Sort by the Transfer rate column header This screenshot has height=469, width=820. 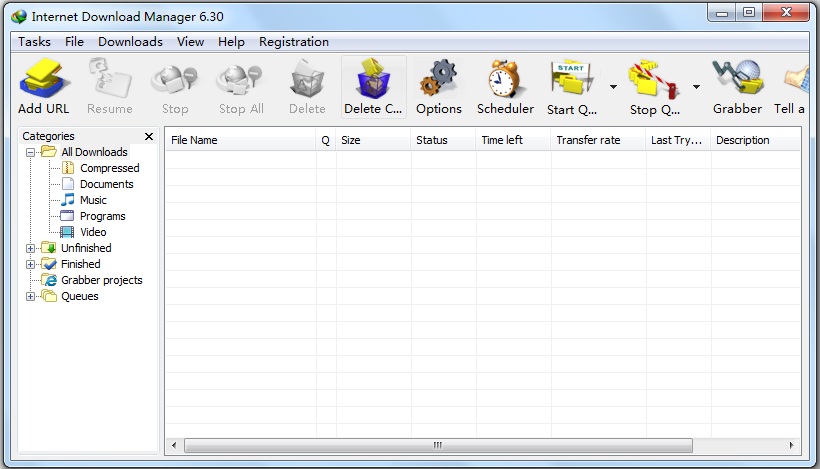(598, 140)
